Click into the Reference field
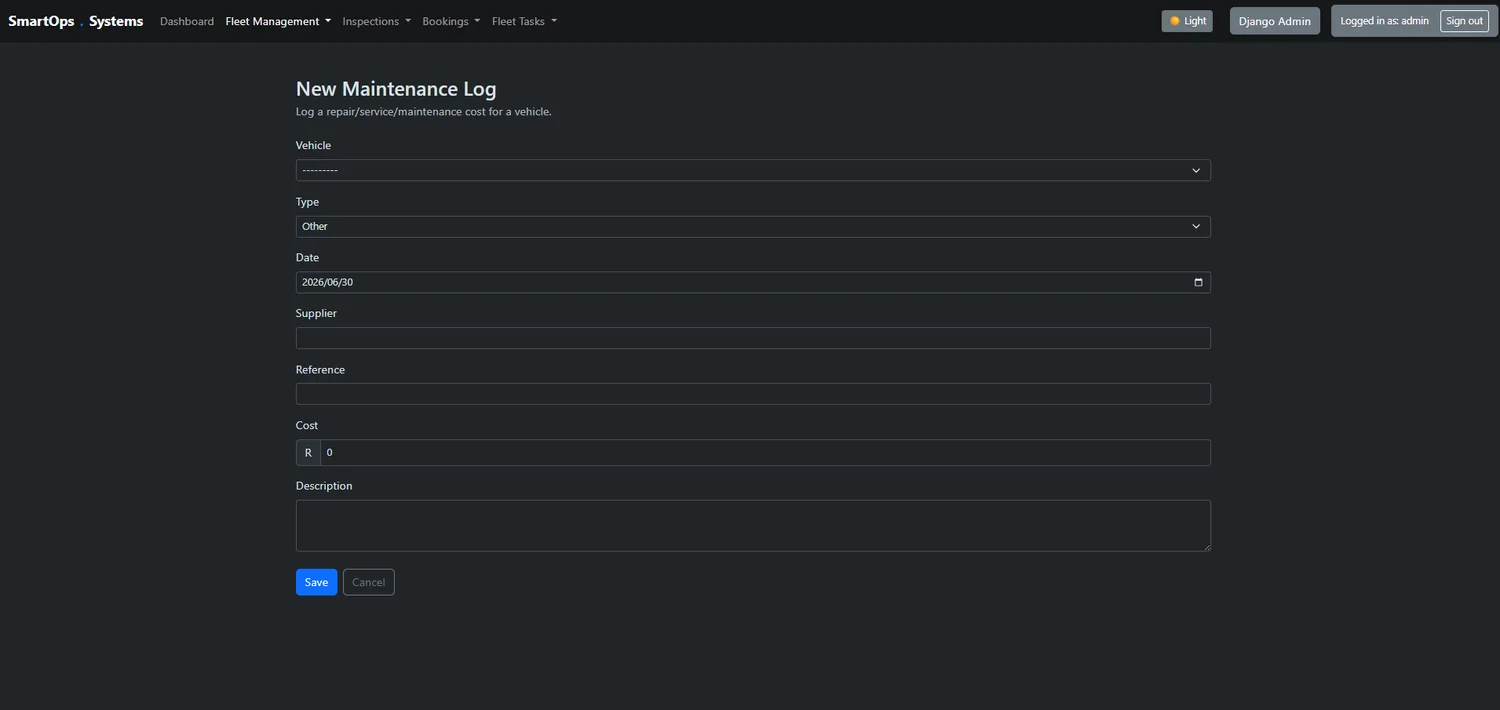 click(x=753, y=394)
